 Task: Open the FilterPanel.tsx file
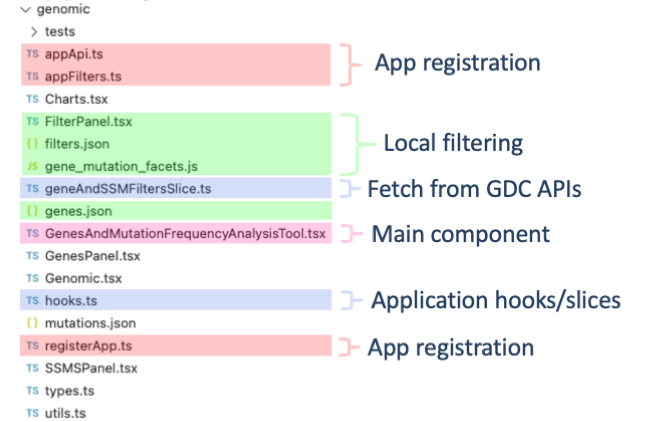pyautogui.click(x=89, y=121)
